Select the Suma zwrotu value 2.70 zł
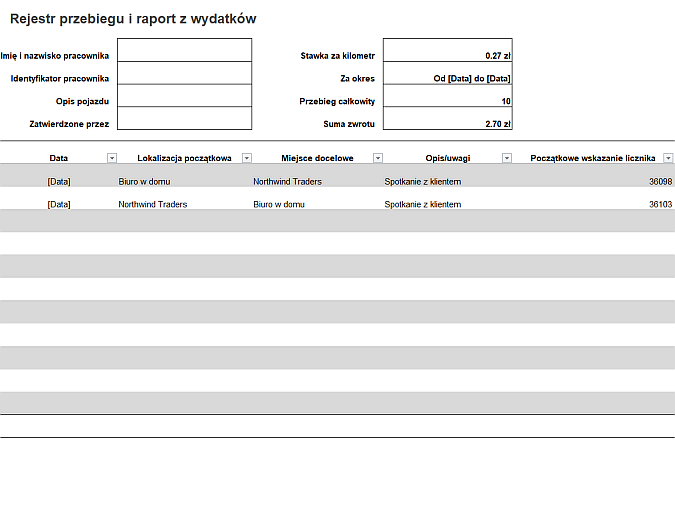Viewport: 675px width, 520px height. (448, 118)
